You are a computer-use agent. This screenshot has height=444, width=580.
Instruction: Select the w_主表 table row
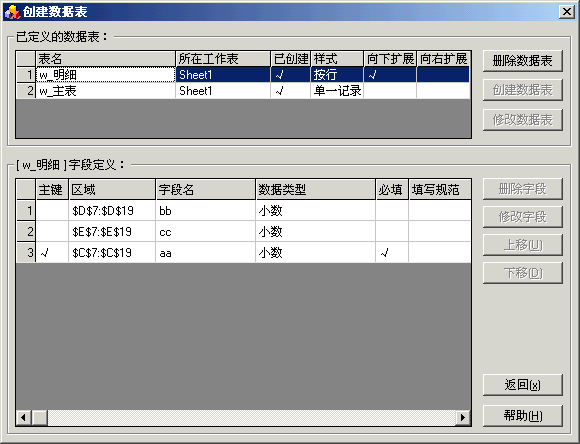pyautogui.click(x=243, y=91)
